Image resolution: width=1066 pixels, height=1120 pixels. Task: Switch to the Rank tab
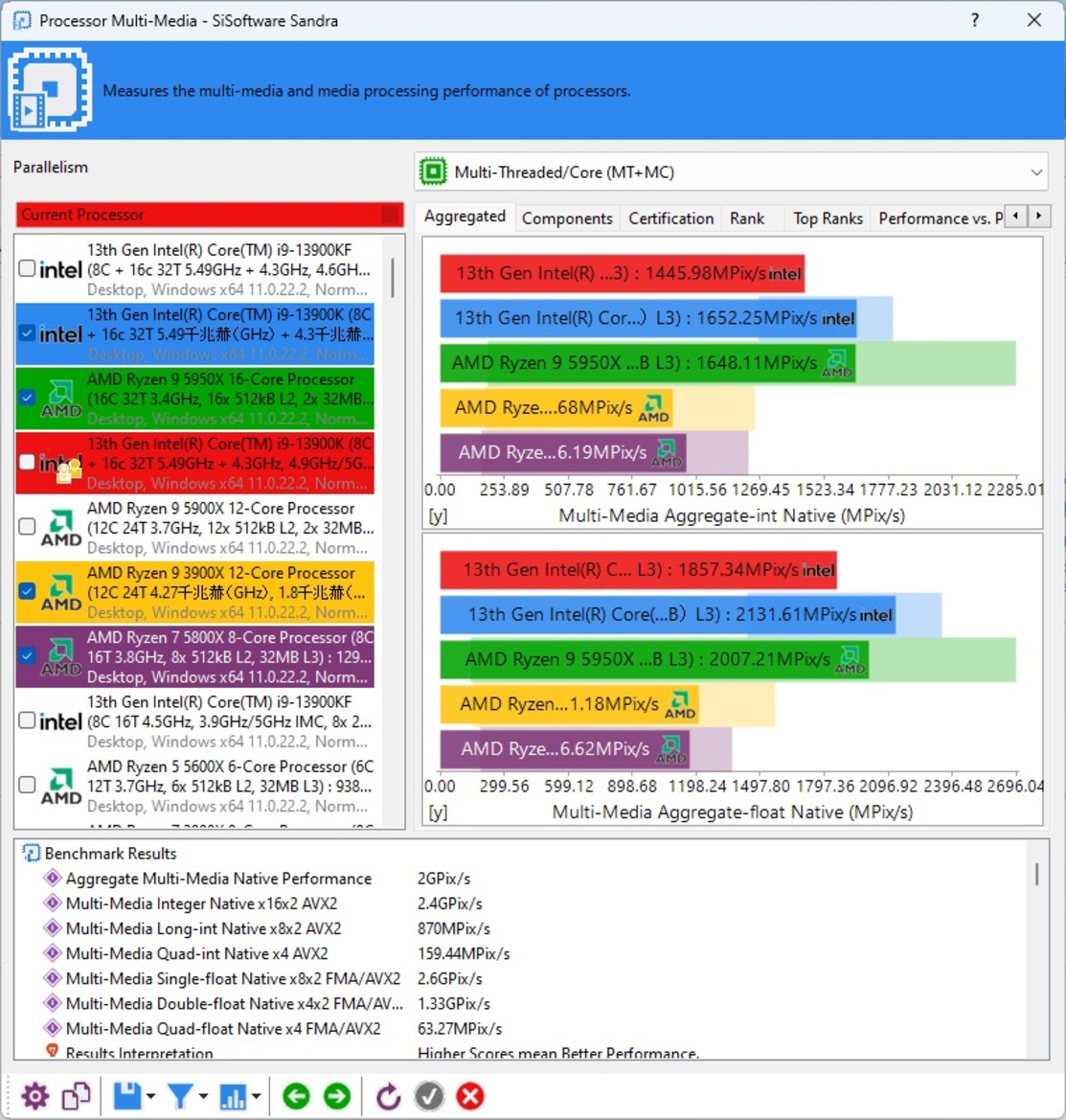click(x=747, y=217)
